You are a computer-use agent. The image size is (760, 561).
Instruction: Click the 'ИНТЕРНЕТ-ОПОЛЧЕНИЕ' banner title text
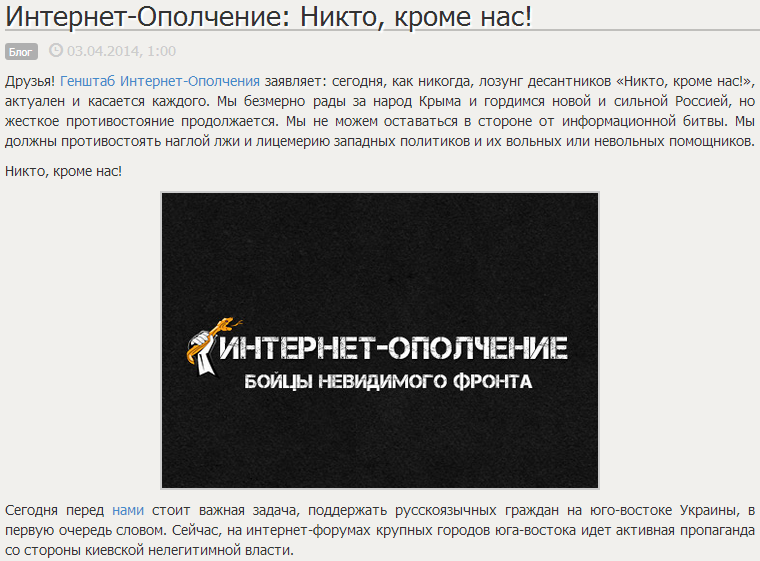[x=393, y=348]
